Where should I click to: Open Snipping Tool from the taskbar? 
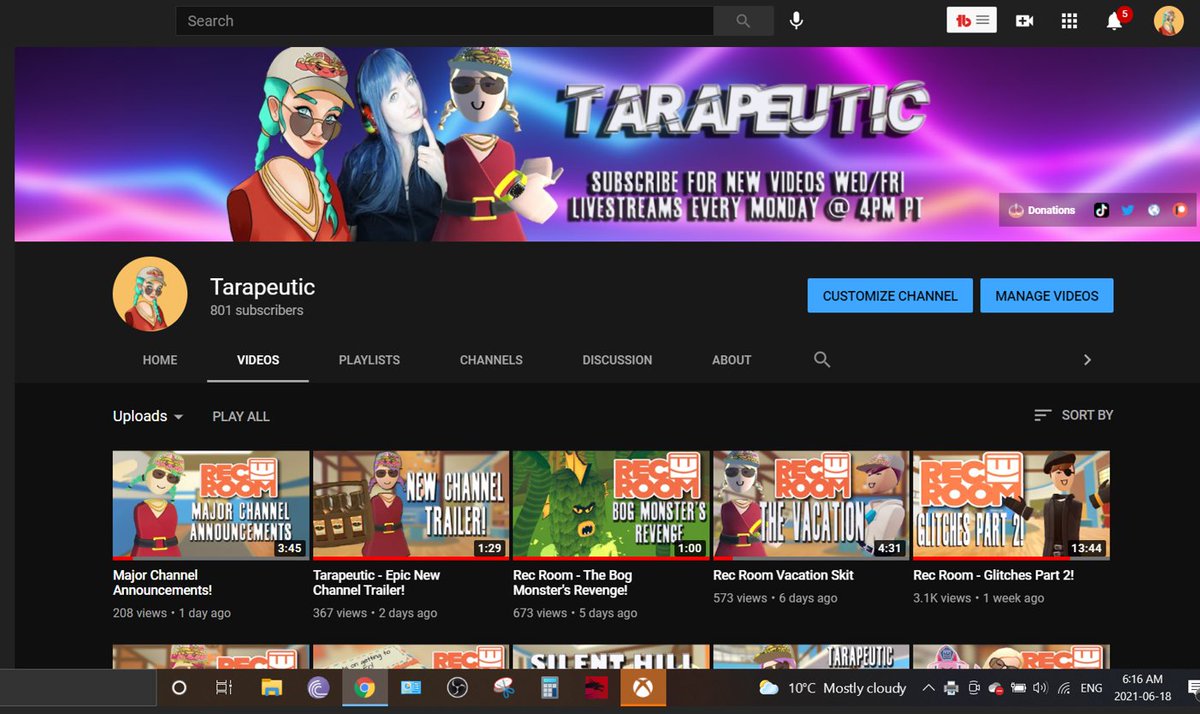click(503, 688)
